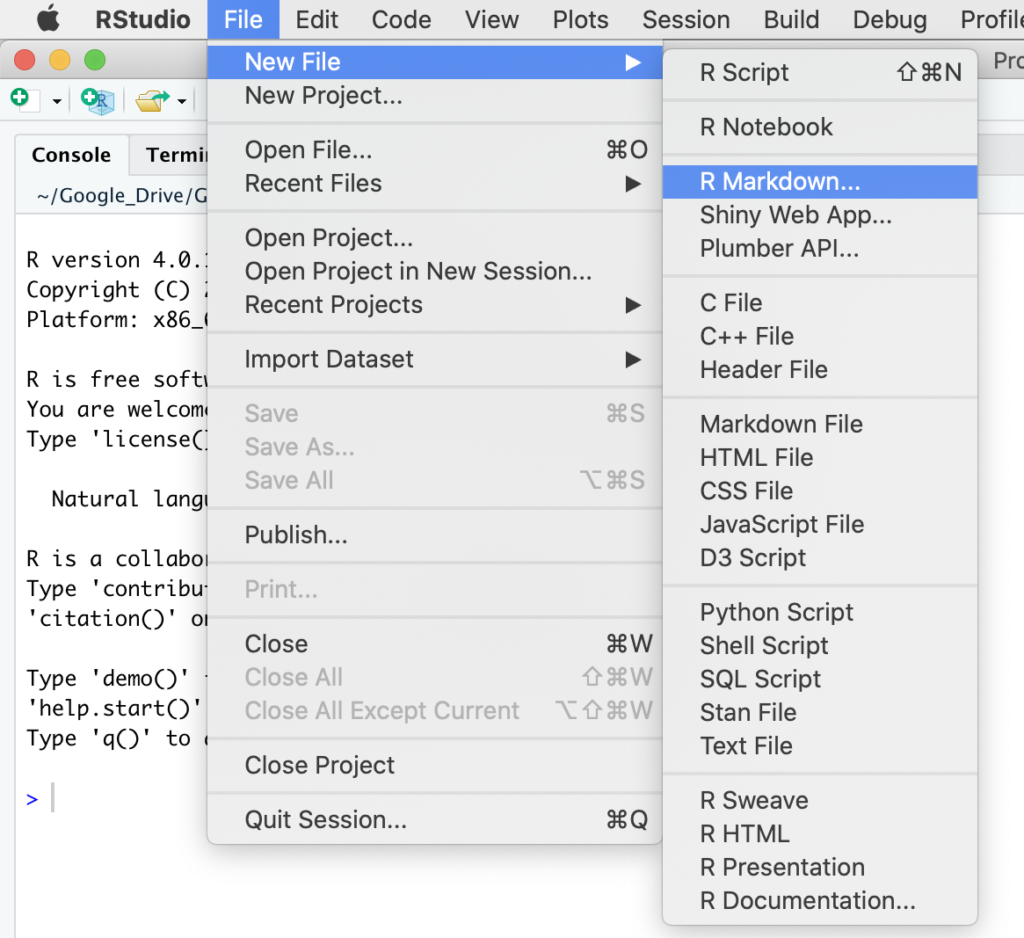Open the Plots menu
Viewport: 1024px width, 938px height.
pos(581,20)
